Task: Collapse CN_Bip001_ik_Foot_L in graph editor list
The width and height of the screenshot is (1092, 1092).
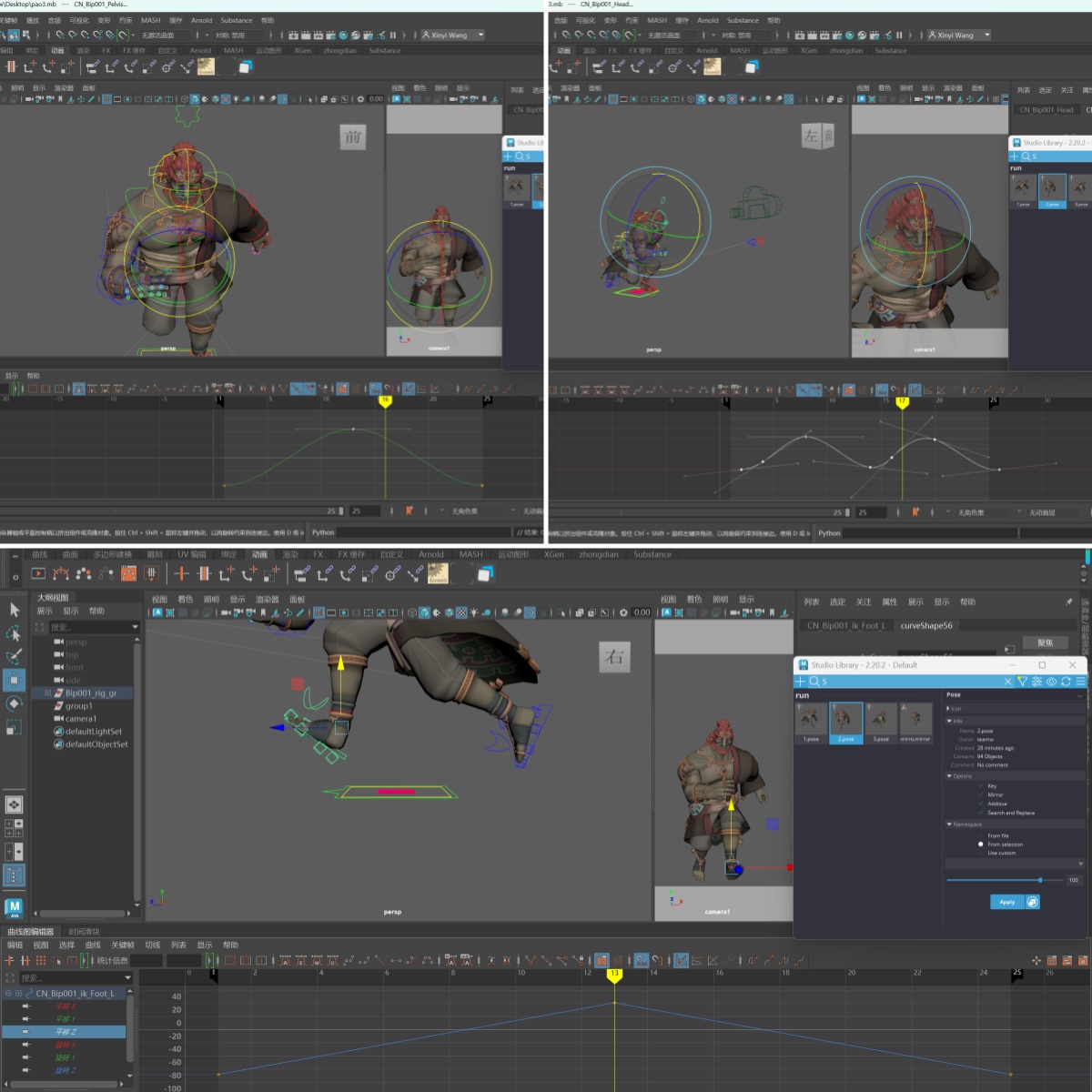Action: (8, 993)
